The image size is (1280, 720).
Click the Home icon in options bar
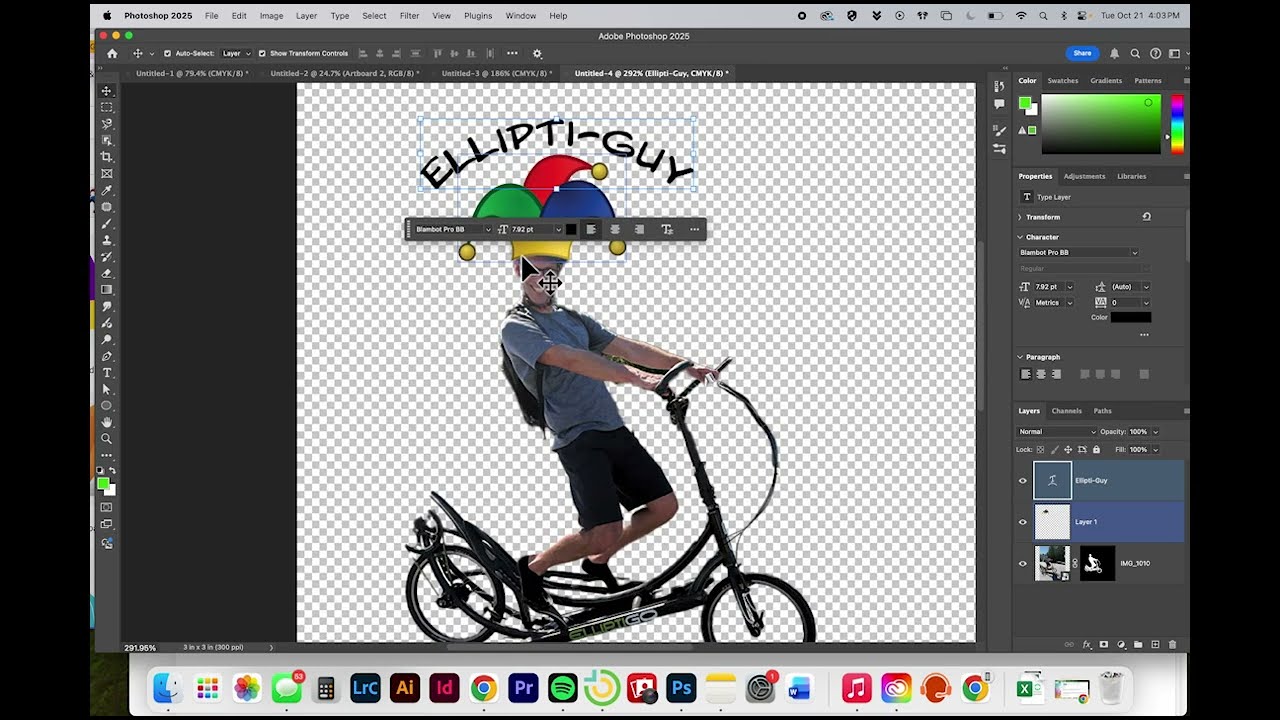[x=112, y=53]
